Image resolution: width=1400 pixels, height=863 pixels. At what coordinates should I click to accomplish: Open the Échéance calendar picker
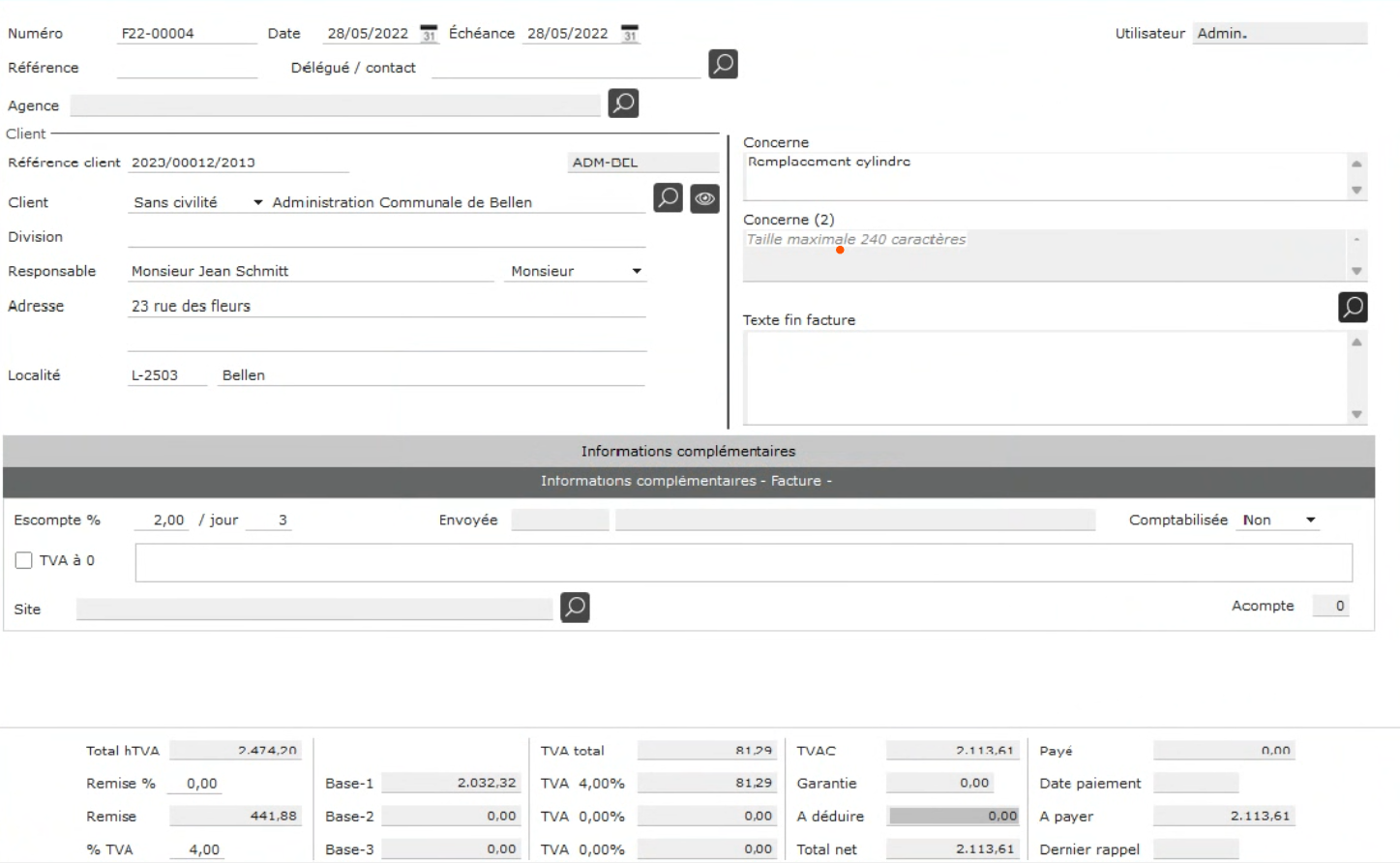tap(629, 34)
